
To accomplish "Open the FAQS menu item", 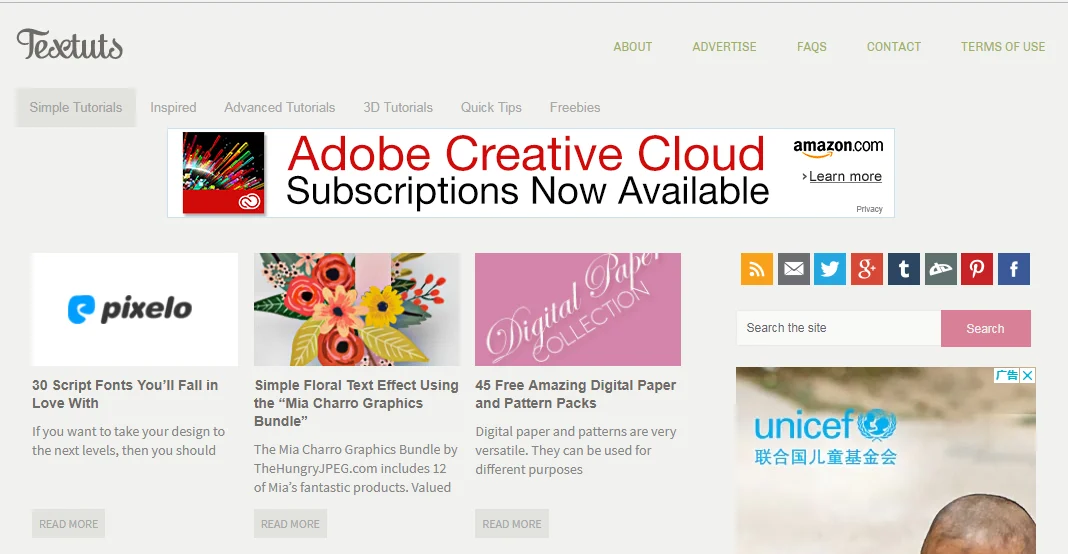I will pyautogui.click(x=812, y=47).
